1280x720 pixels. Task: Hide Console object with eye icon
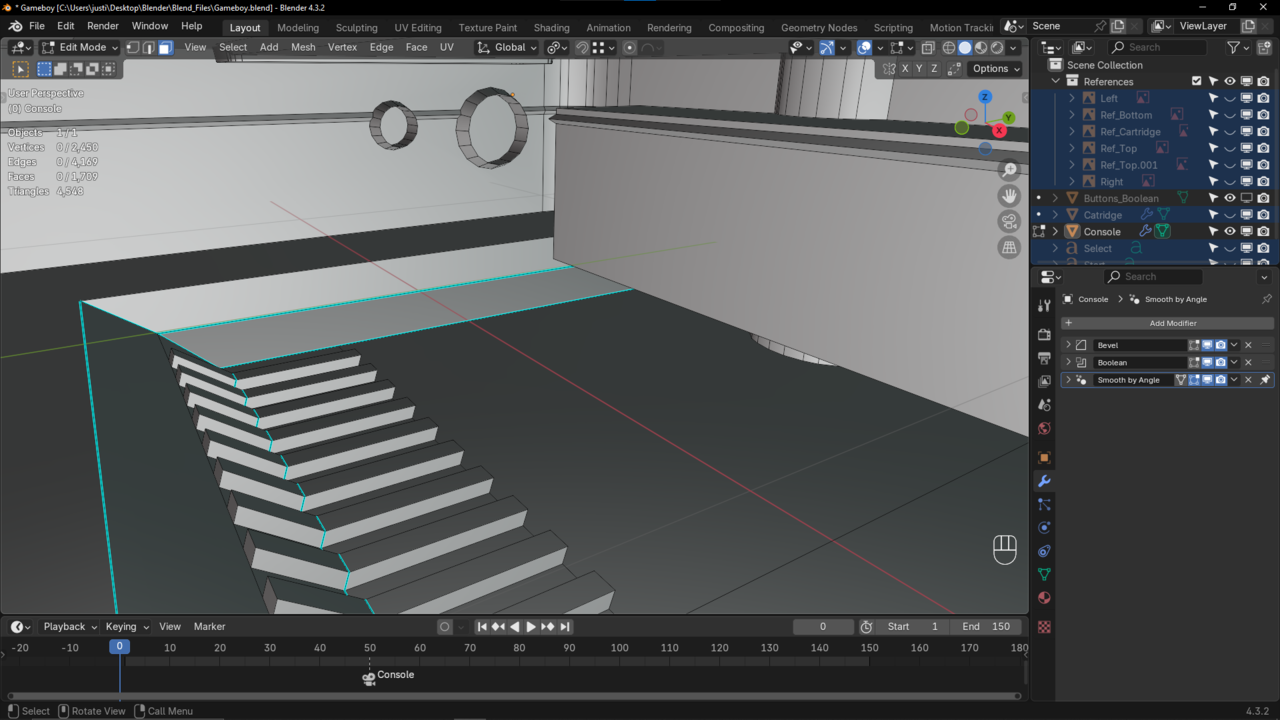(x=1230, y=232)
